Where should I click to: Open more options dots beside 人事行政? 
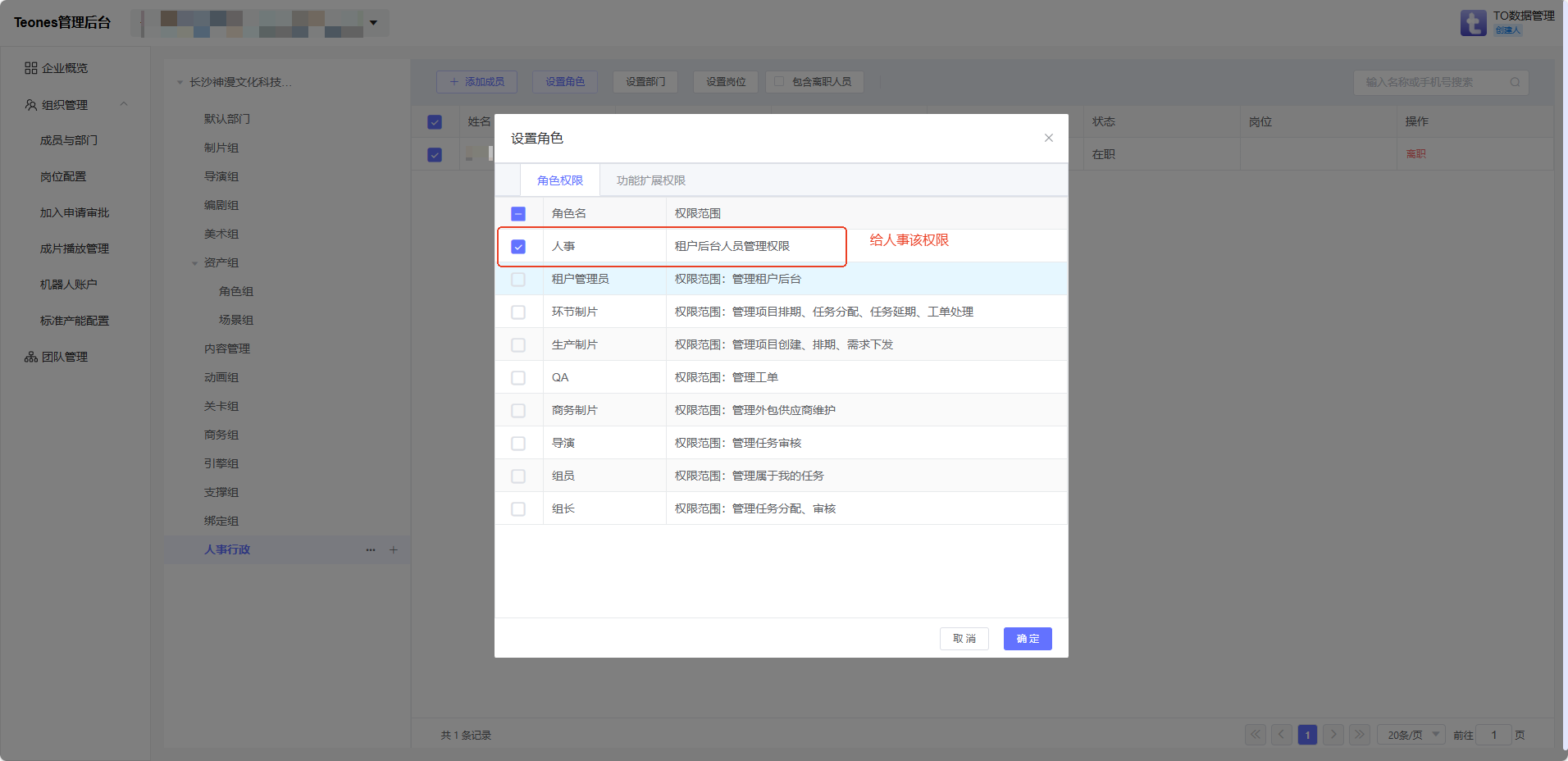click(x=371, y=550)
